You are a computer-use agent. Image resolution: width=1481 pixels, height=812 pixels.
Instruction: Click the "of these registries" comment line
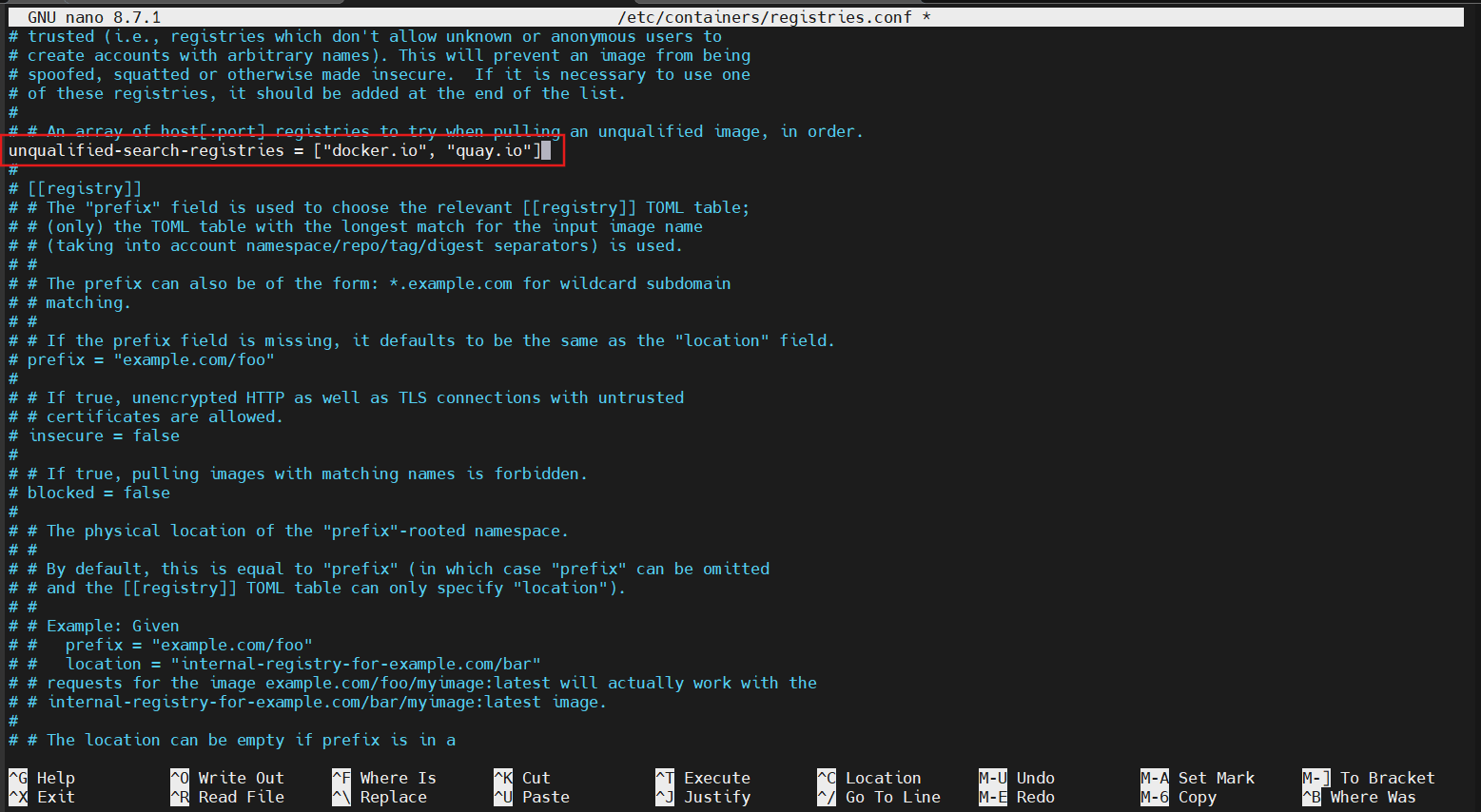pos(318,93)
